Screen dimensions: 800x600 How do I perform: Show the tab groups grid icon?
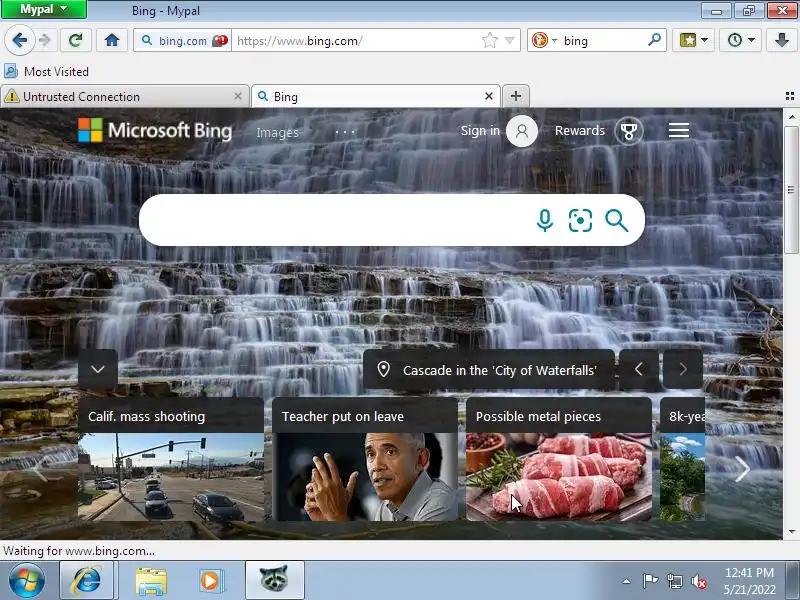point(790,96)
